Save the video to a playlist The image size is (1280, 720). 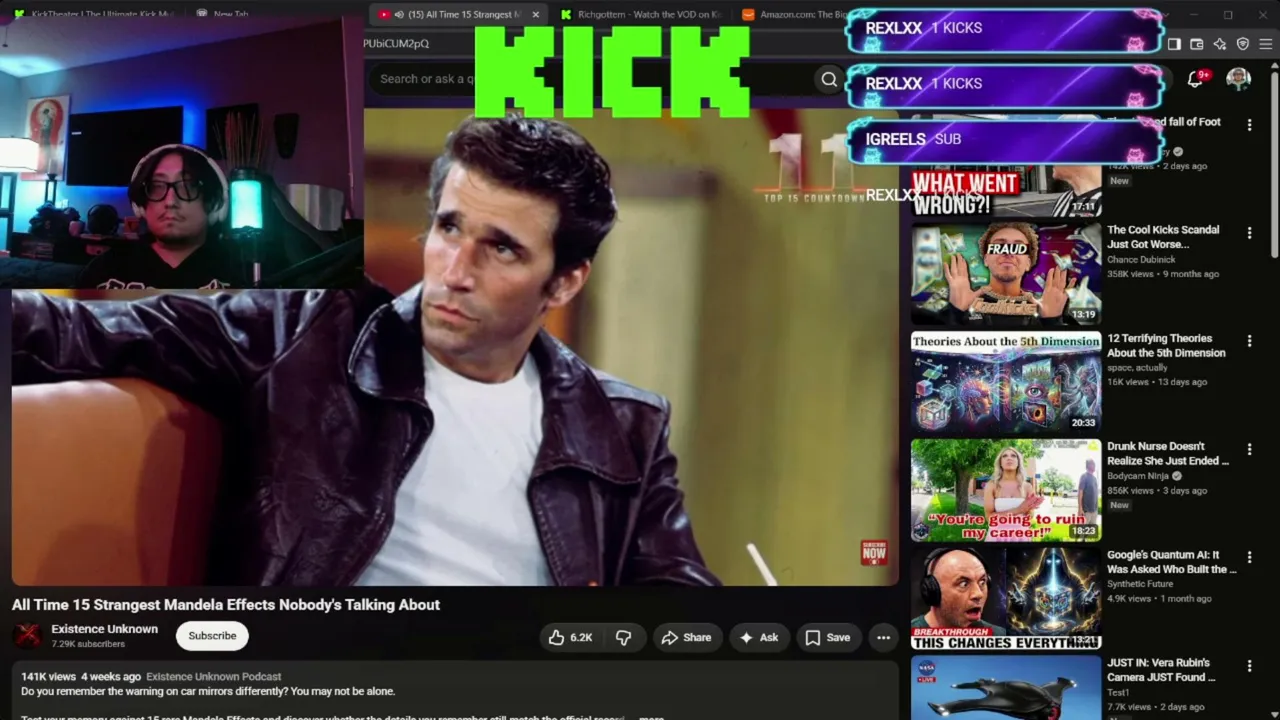pyautogui.click(x=828, y=637)
